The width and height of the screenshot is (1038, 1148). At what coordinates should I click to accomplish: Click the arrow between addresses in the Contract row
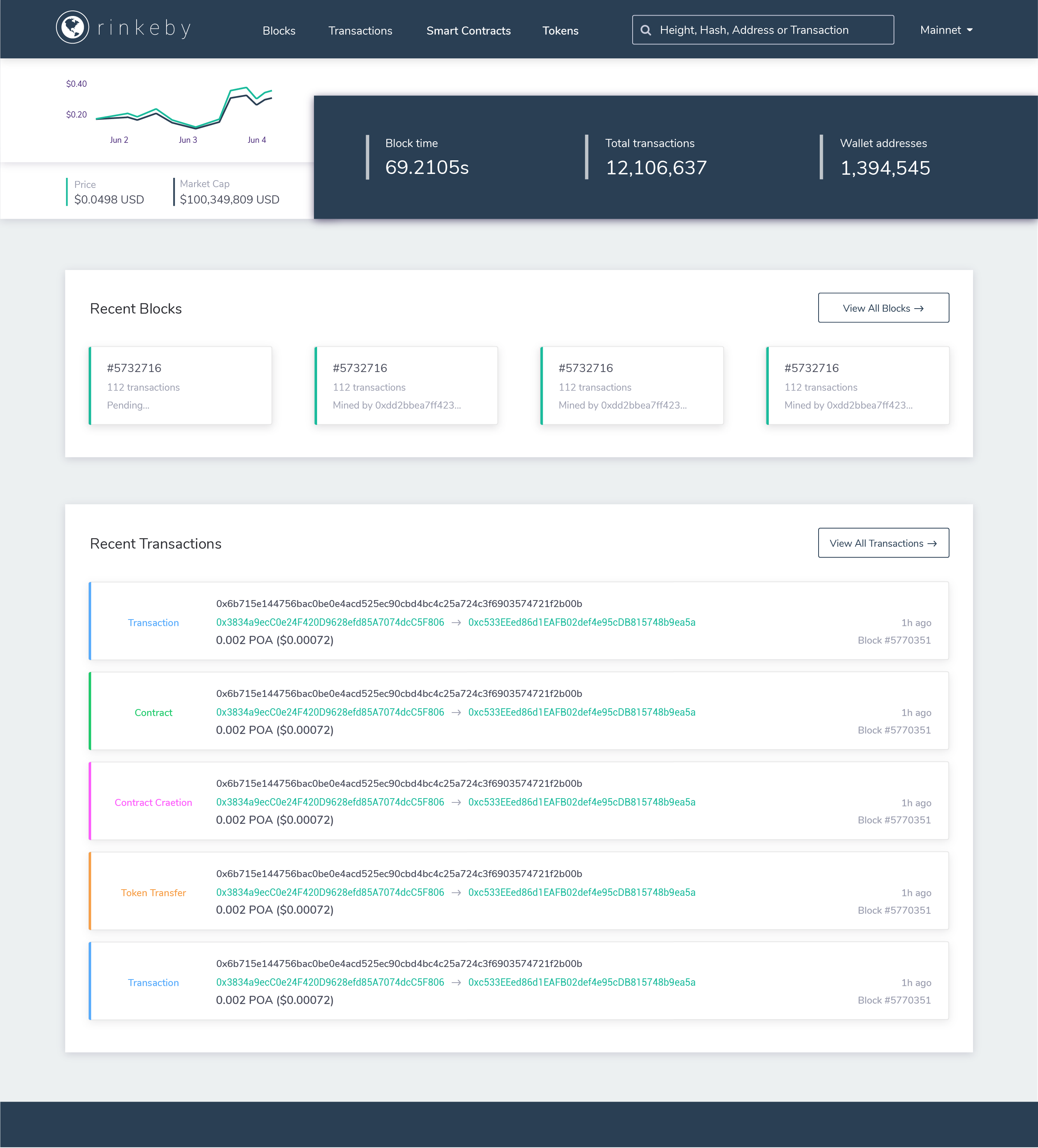coord(456,712)
